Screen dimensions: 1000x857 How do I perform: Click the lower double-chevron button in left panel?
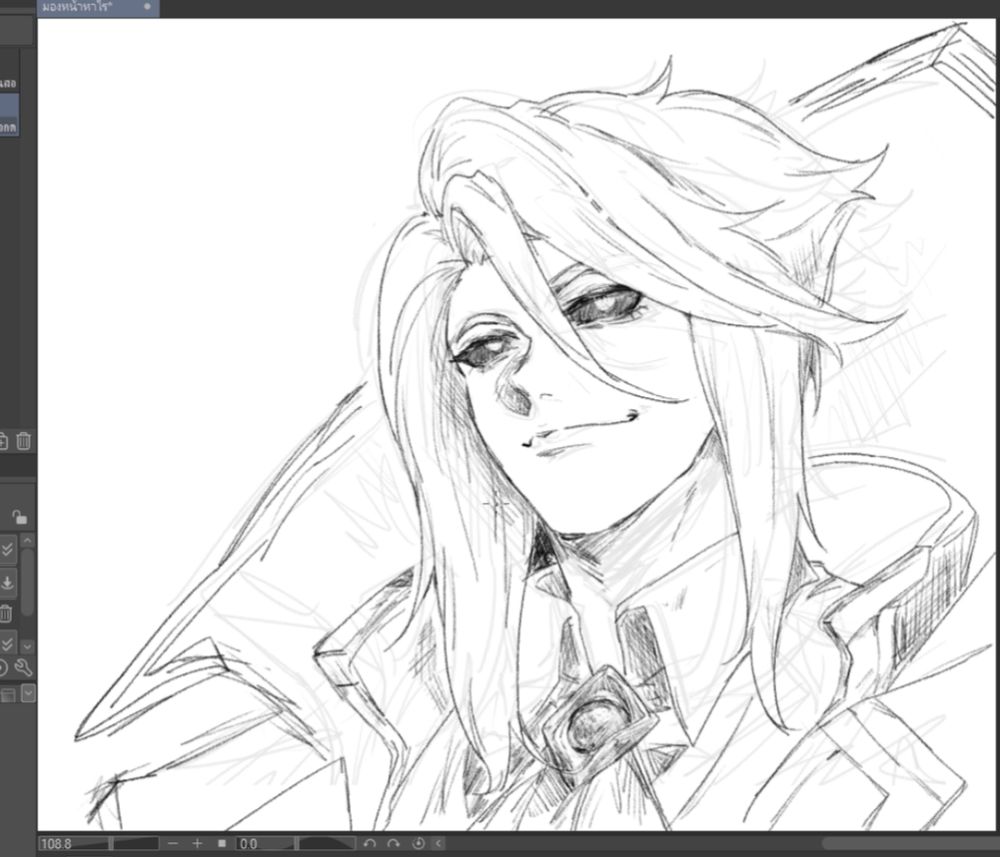(7, 643)
